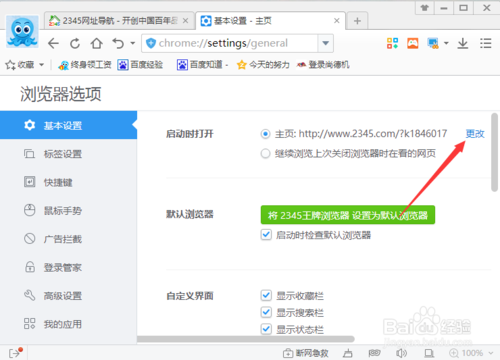Click the skin/shirt icon in title bar
Image resolution: width=500 pixels, height=360 pixels.
click(x=425, y=8)
